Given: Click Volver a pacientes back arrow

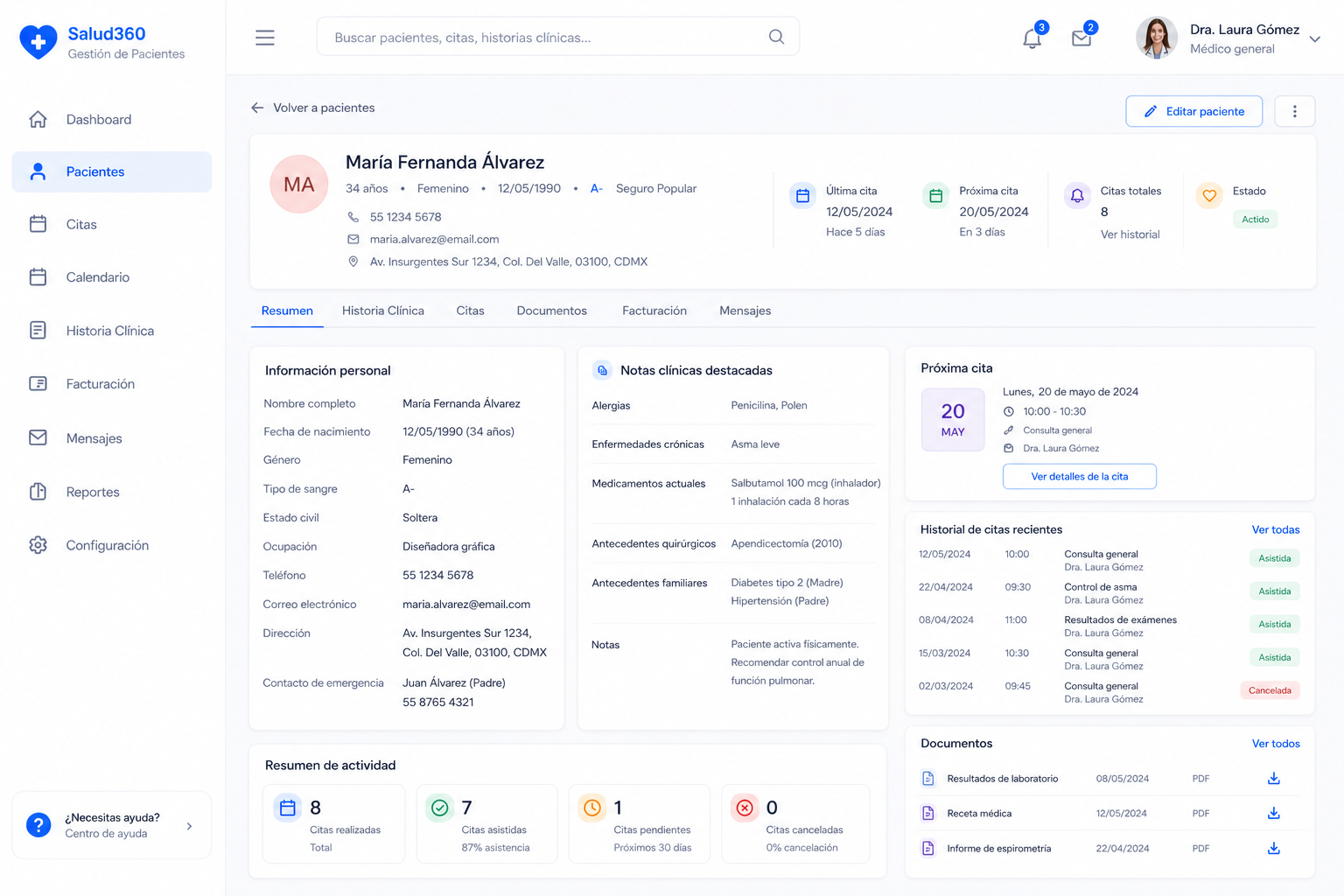Looking at the screenshot, I should click(257, 108).
